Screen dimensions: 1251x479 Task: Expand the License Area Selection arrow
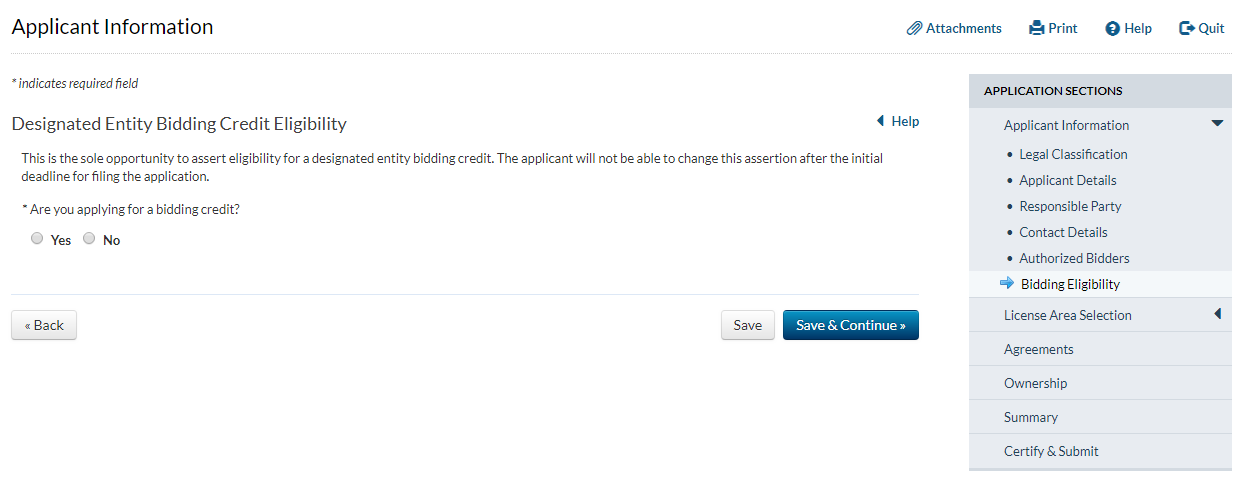pos(1217,314)
